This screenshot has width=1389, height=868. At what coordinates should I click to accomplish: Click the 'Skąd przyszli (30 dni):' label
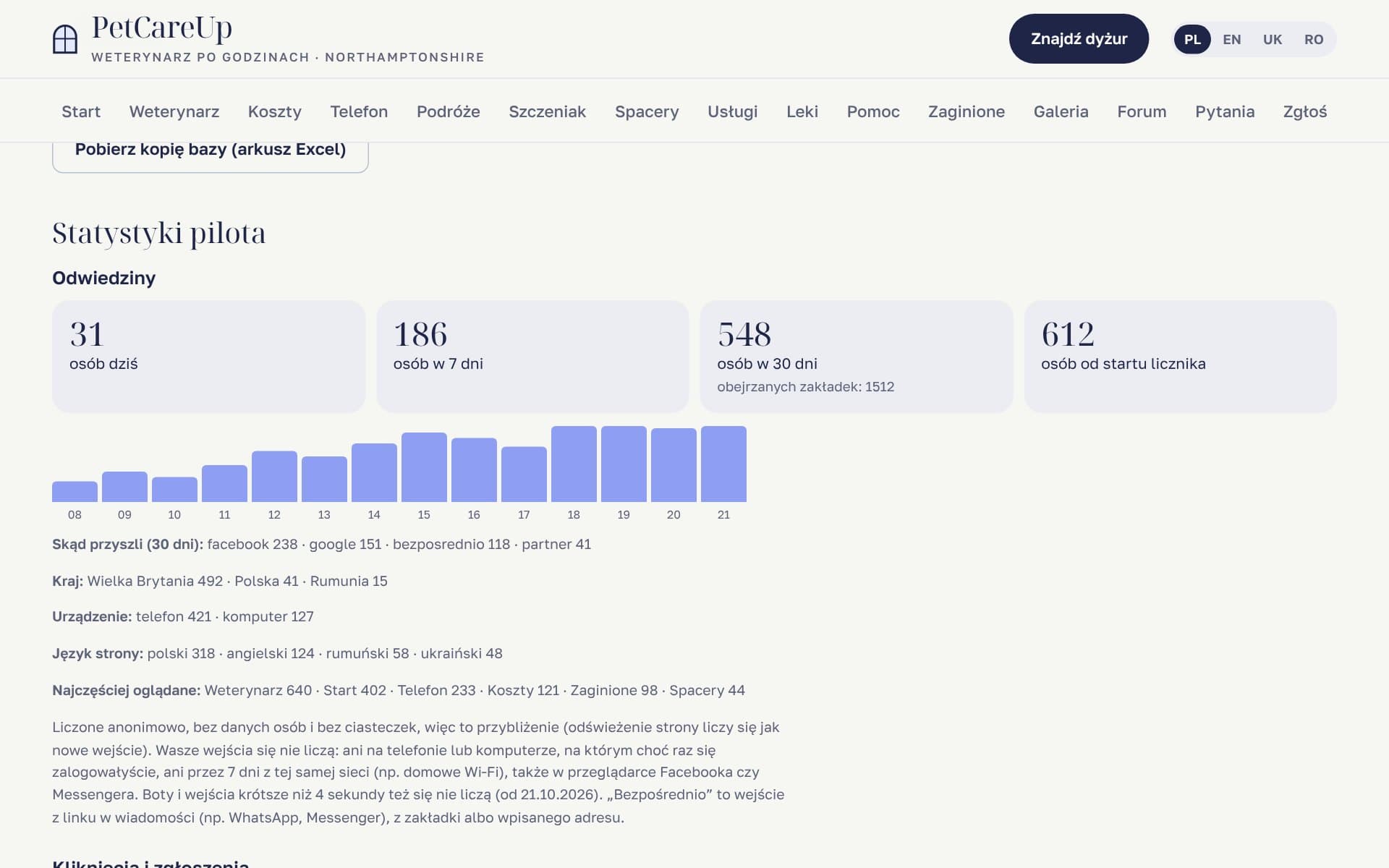(x=127, y=545)
